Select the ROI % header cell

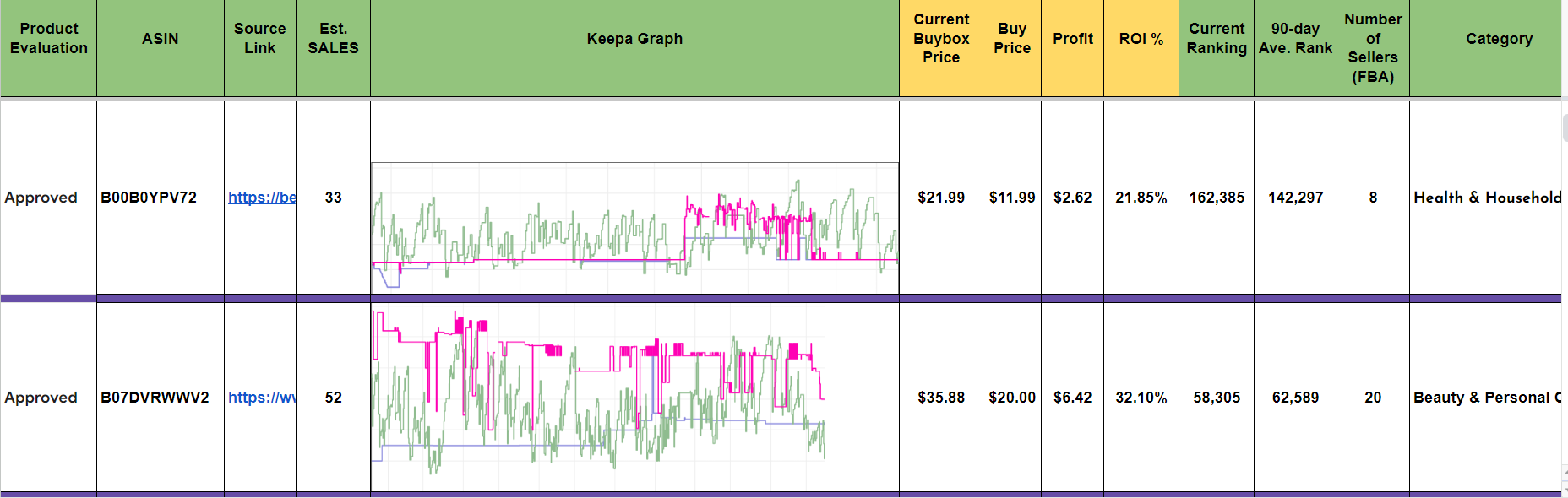pos(1141,39)
